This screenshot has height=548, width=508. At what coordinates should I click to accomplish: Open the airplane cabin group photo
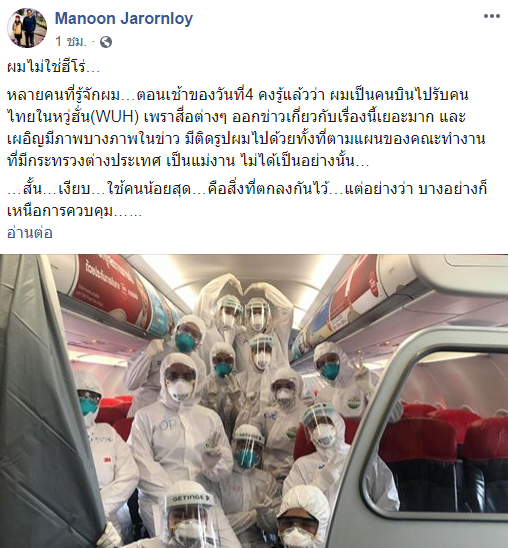point(254,401)
